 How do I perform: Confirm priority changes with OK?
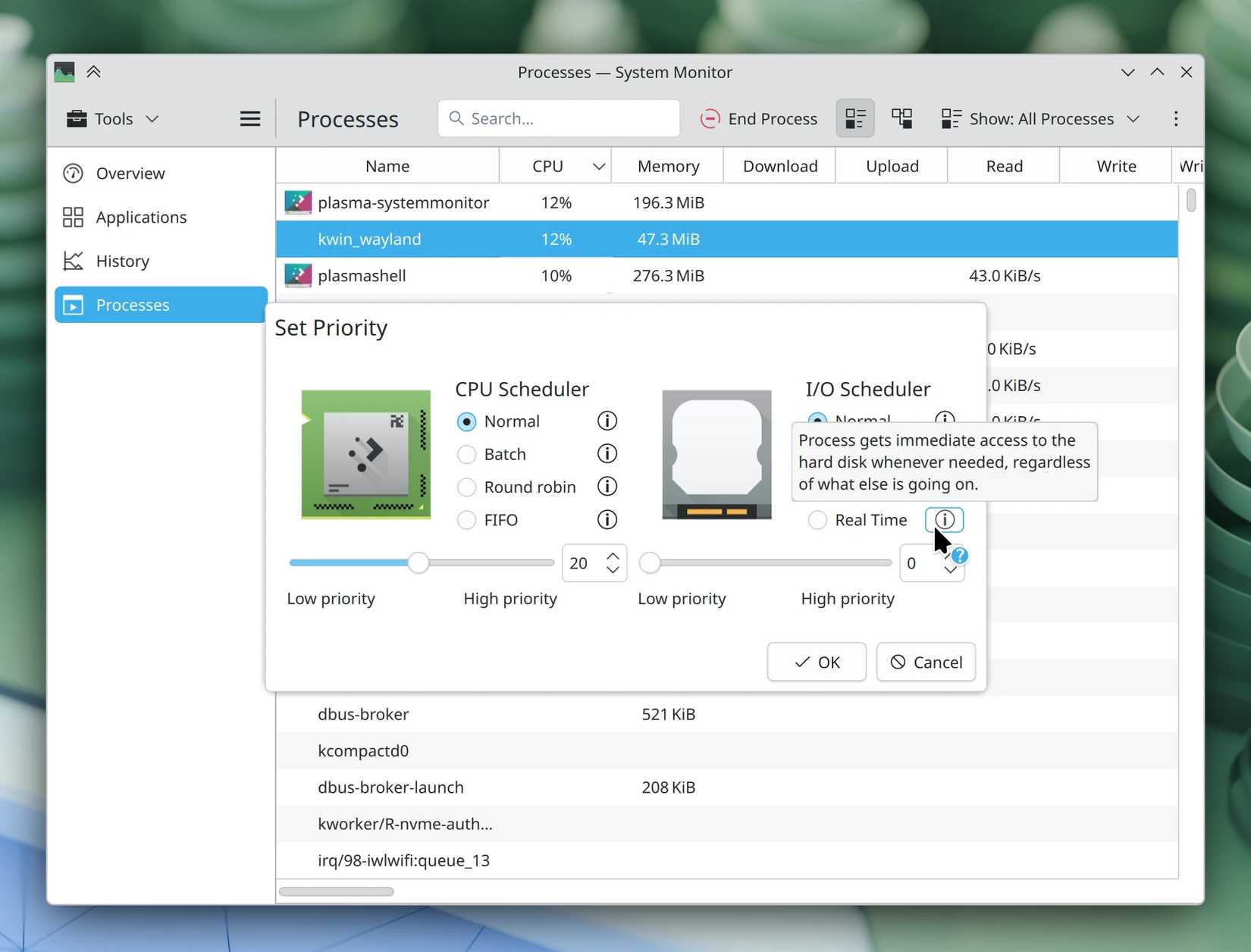point(816,662)
